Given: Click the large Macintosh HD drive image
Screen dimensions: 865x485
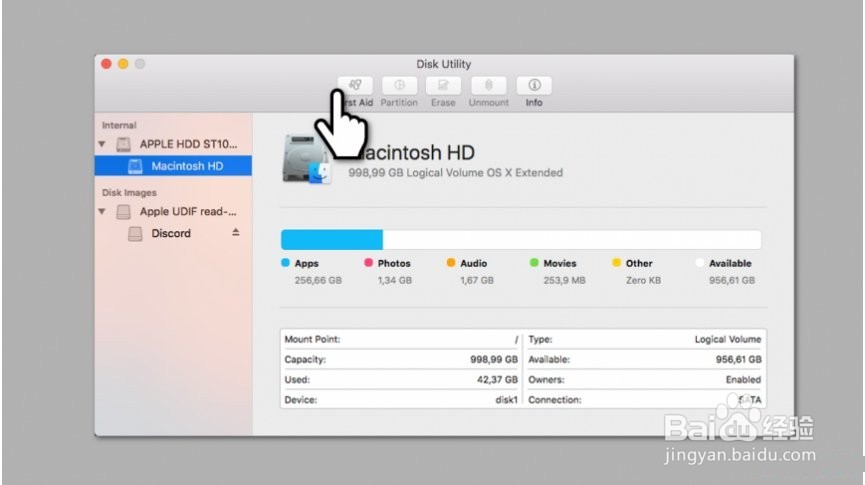Looking at the screenshot, I should pyautogui.click(x=306, y=159).
